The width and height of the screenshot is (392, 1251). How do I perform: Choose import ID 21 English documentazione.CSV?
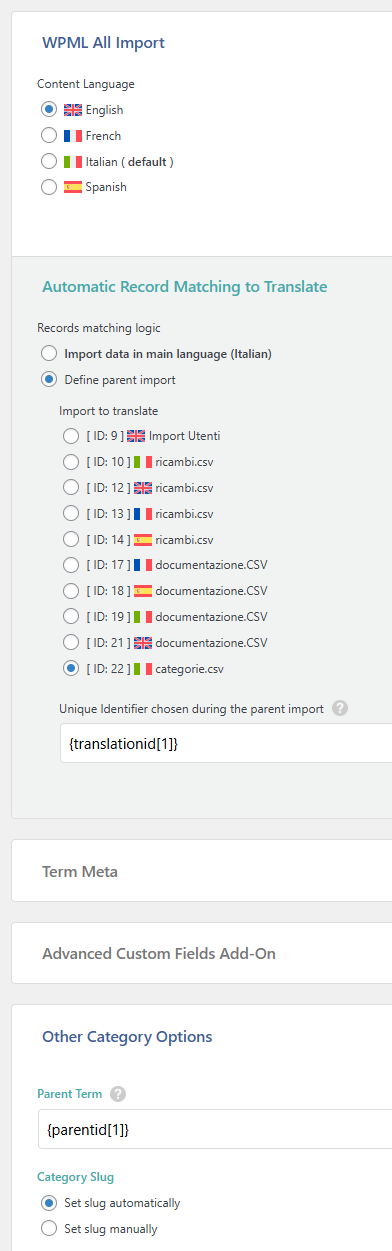pyautogui.click(x=70, y=641)
